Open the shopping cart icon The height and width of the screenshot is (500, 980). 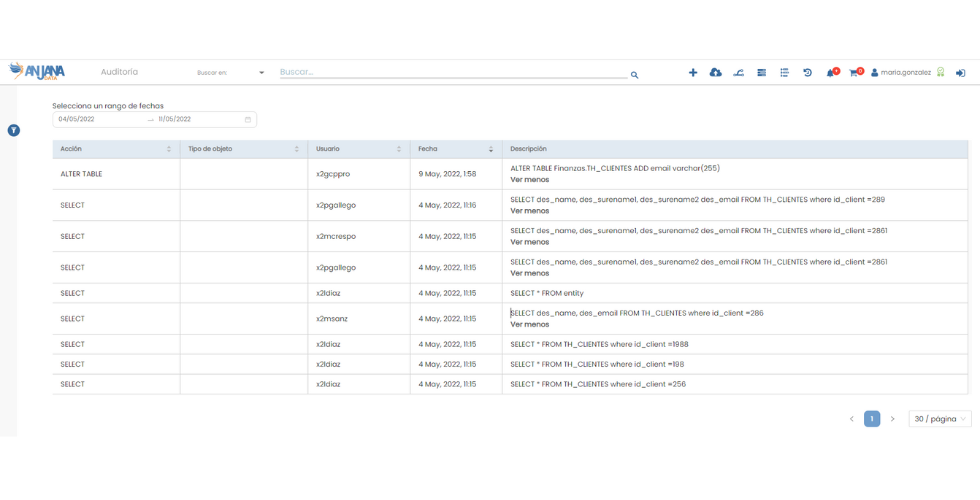(x=854, y=73)
